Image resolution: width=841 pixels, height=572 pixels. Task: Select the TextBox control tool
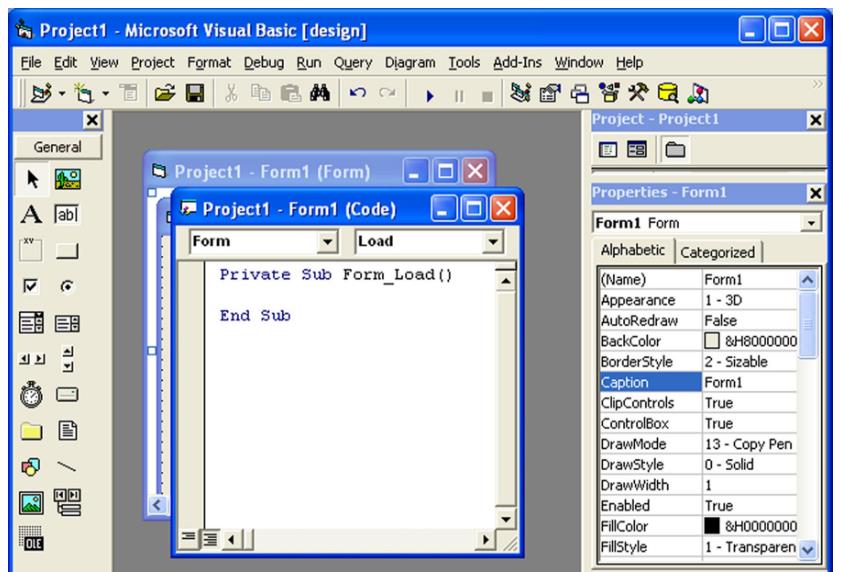pos(68,215)
